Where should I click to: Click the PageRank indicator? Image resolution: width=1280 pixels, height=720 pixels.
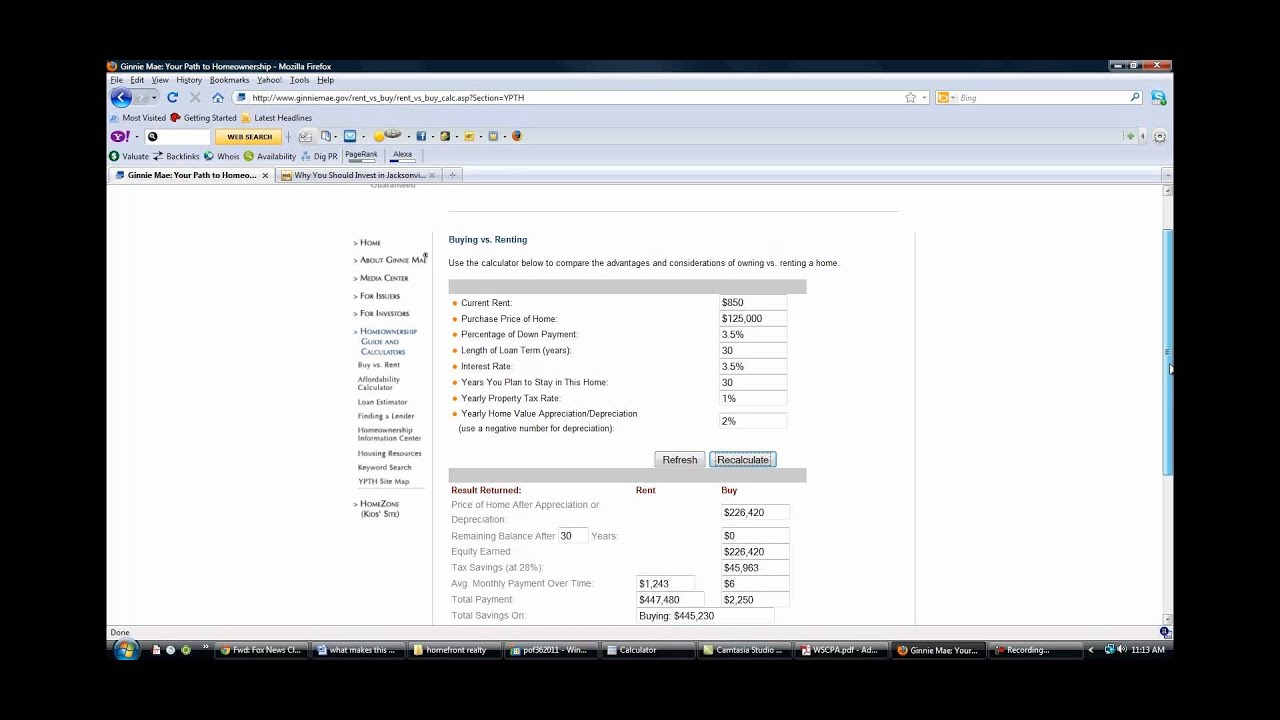(361, 156)
